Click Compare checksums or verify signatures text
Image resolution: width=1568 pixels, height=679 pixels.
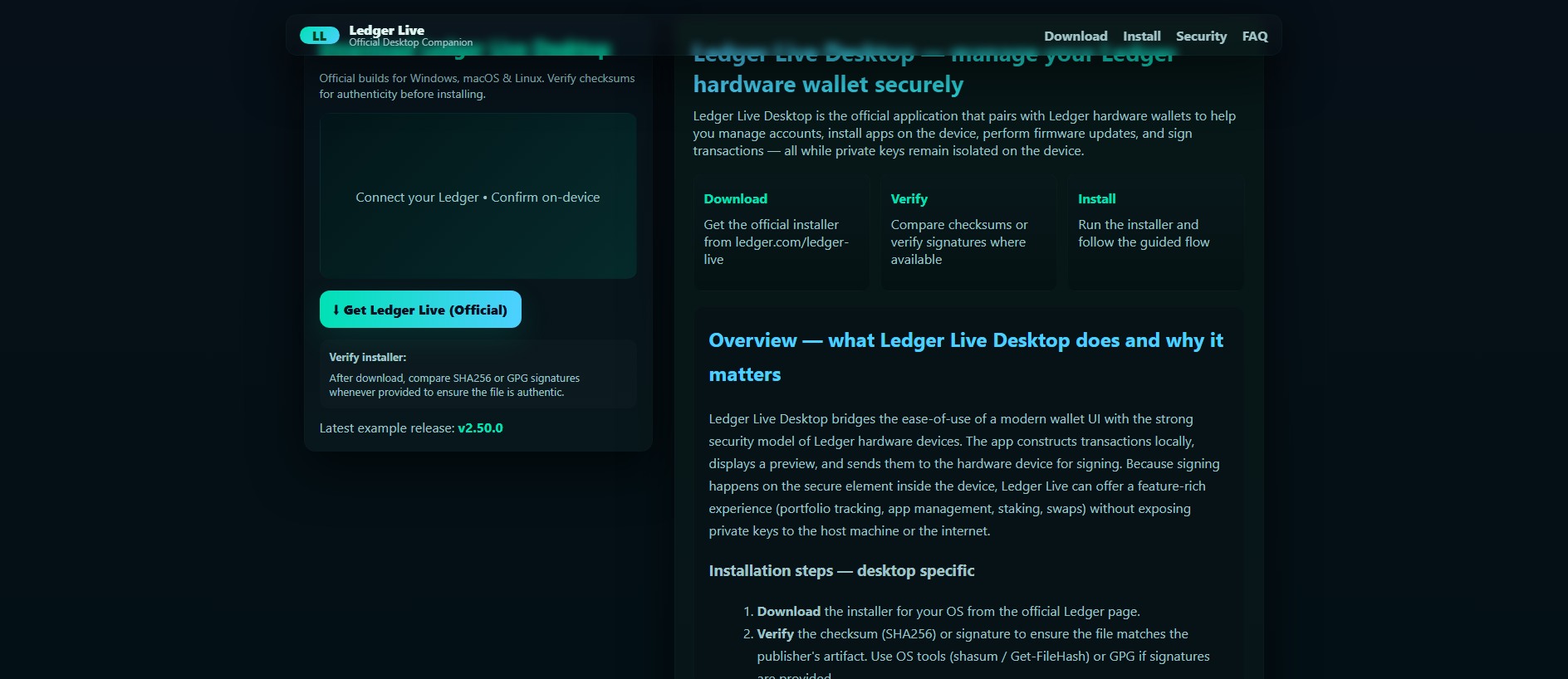point(959,242)
